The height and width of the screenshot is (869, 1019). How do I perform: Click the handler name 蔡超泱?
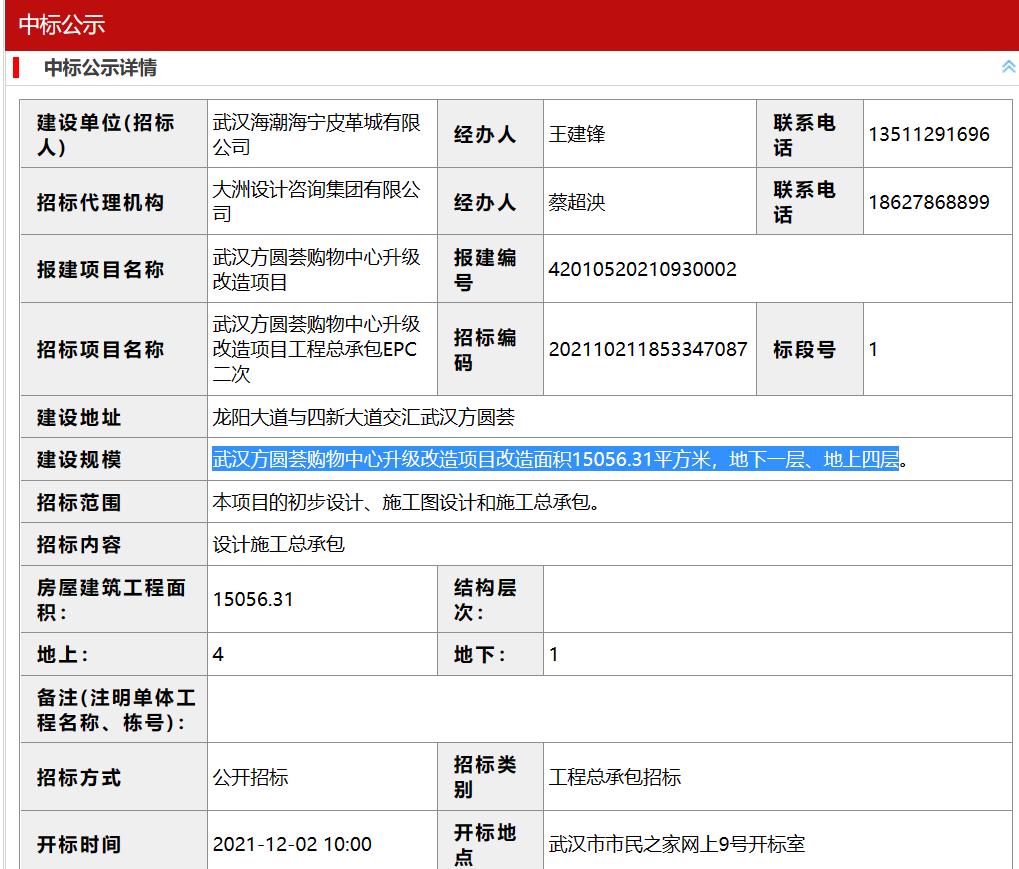coord(577,202)
